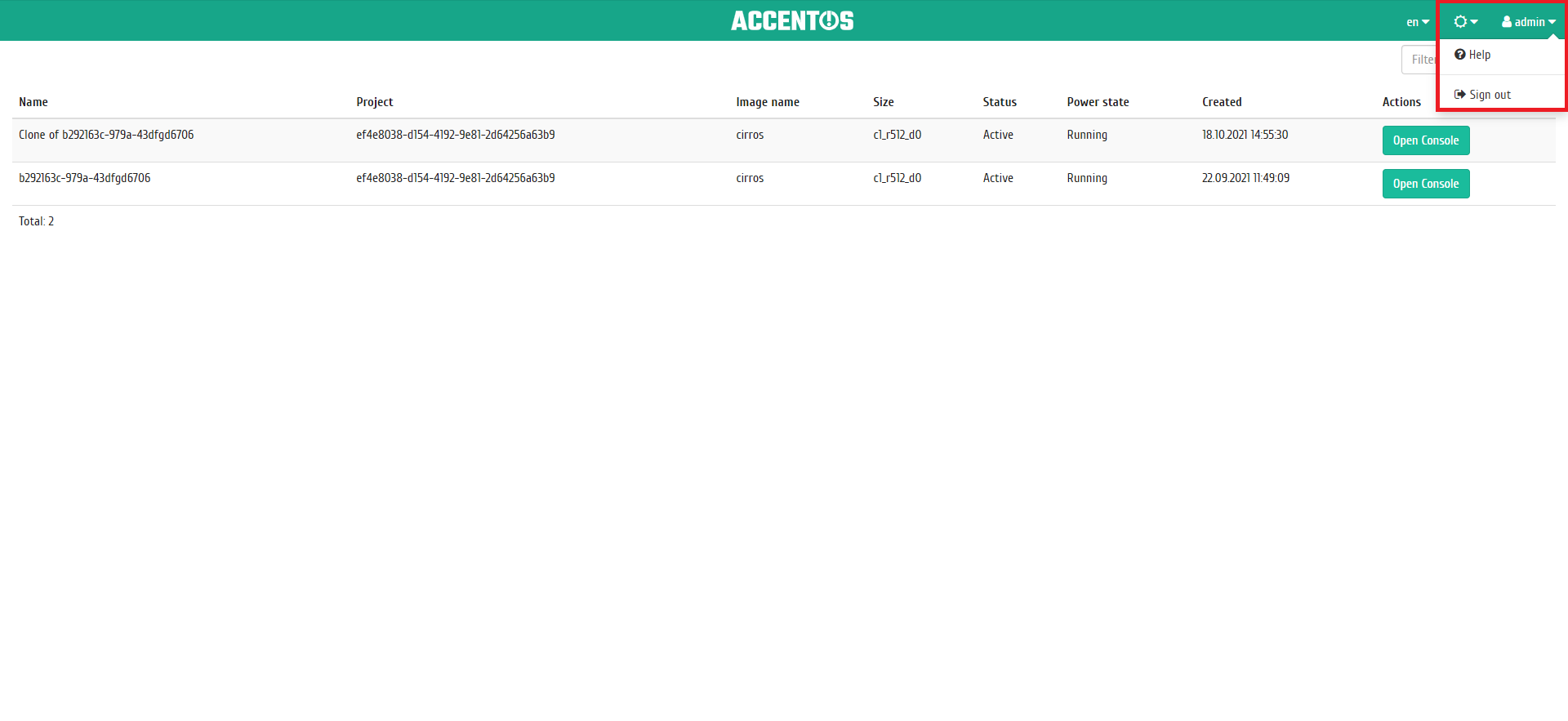
Task: Select Running power state in Clone row
Action: 1087,135
